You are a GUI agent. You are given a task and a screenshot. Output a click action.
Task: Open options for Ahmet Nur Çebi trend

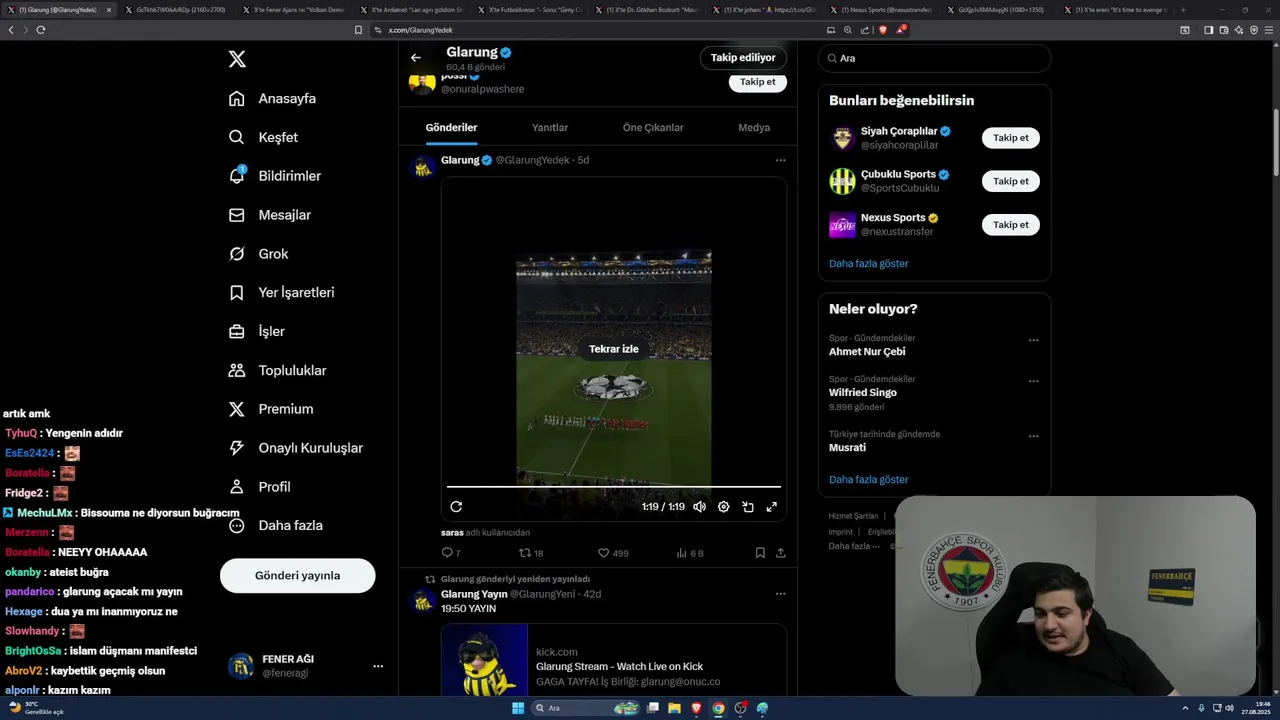click(x=1033, y=340)
